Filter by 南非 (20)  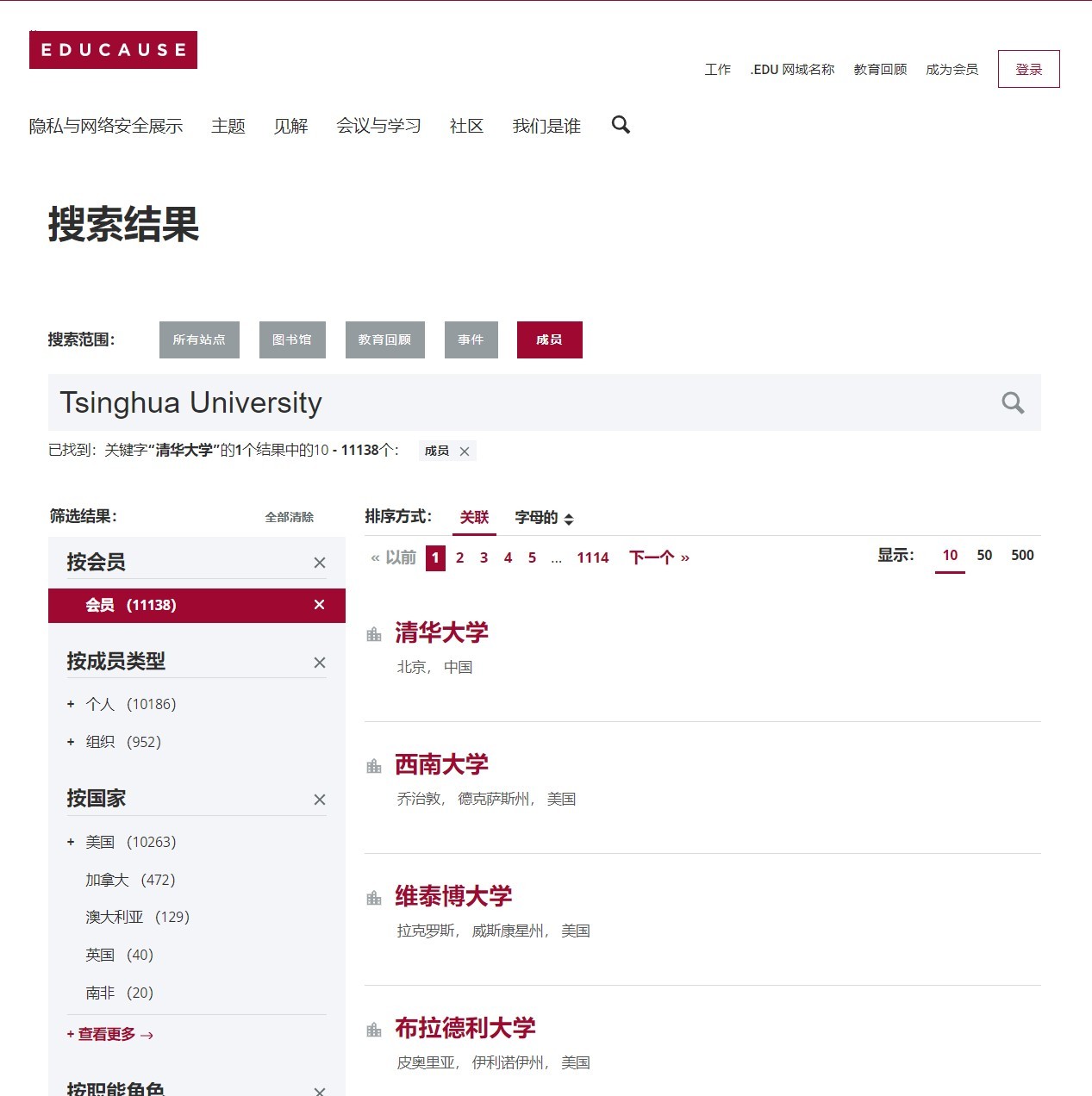pyautogui.click(x=119, y=993)
